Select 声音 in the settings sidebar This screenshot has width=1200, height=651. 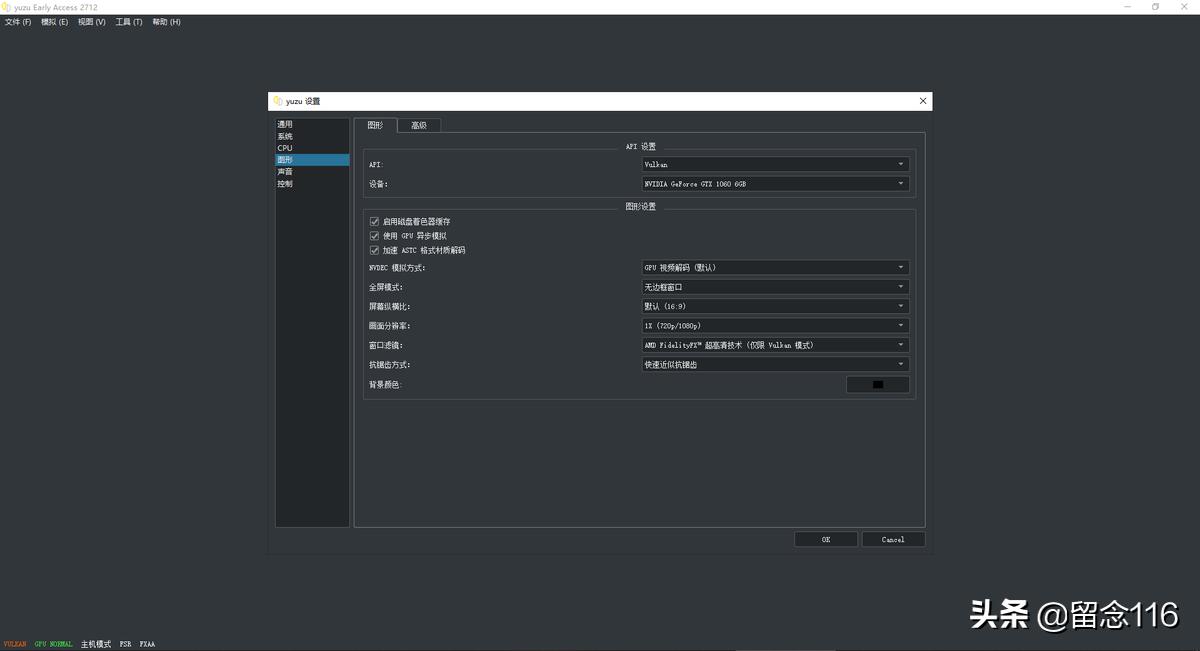(x=286, y=172)
